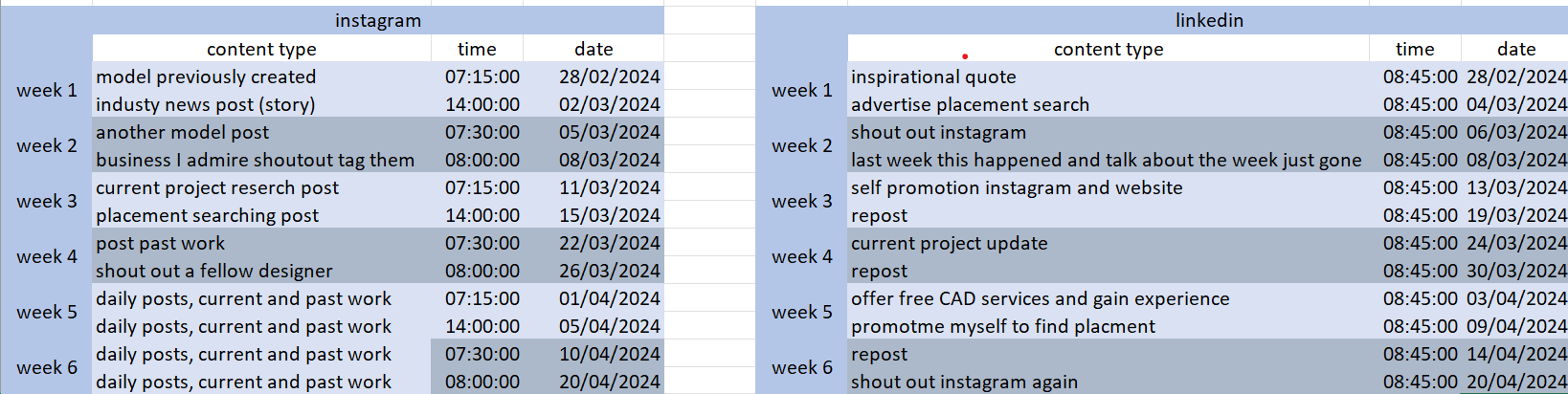The width and height of the screenshot is (1568, 394).
Task: Select the instagram header cell
Action: (x=378, y=20)
